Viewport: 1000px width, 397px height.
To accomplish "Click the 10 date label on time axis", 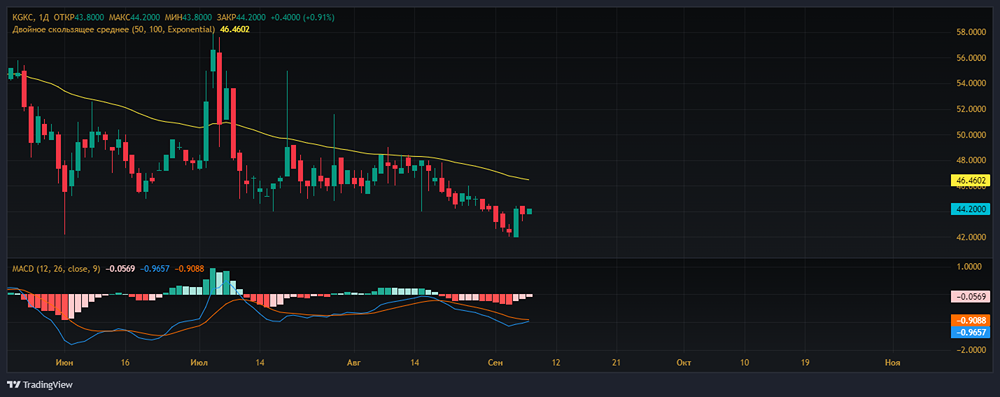I will (x=744, y=363).
